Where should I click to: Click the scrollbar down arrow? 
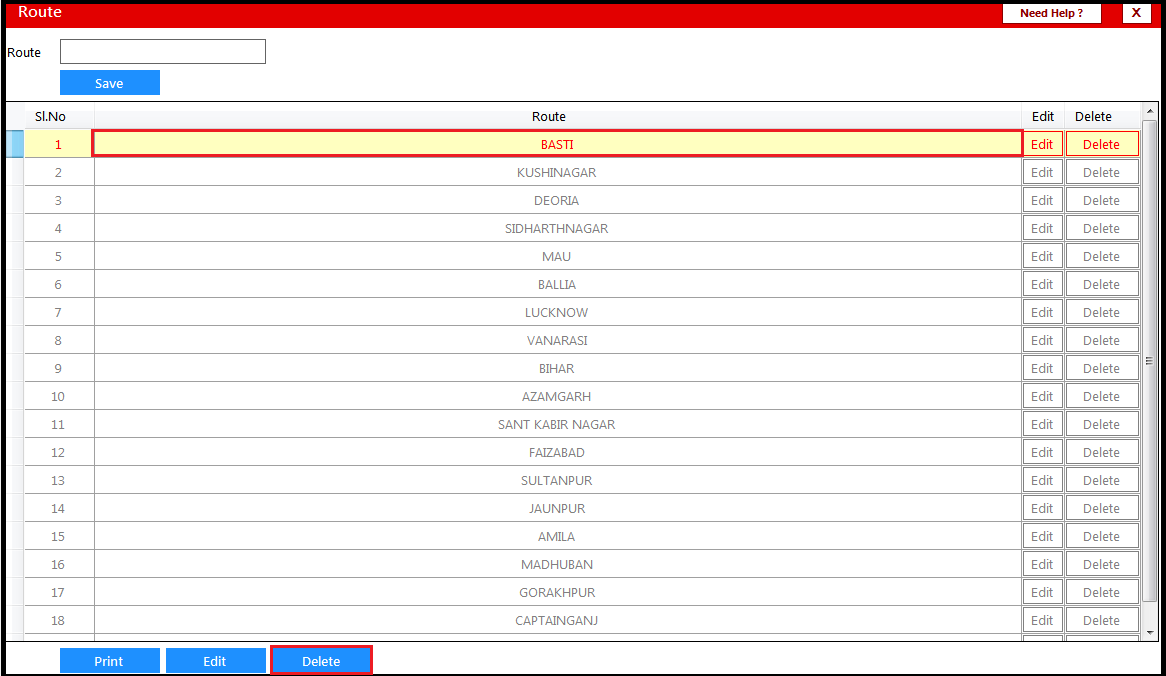pos(1150,633)
